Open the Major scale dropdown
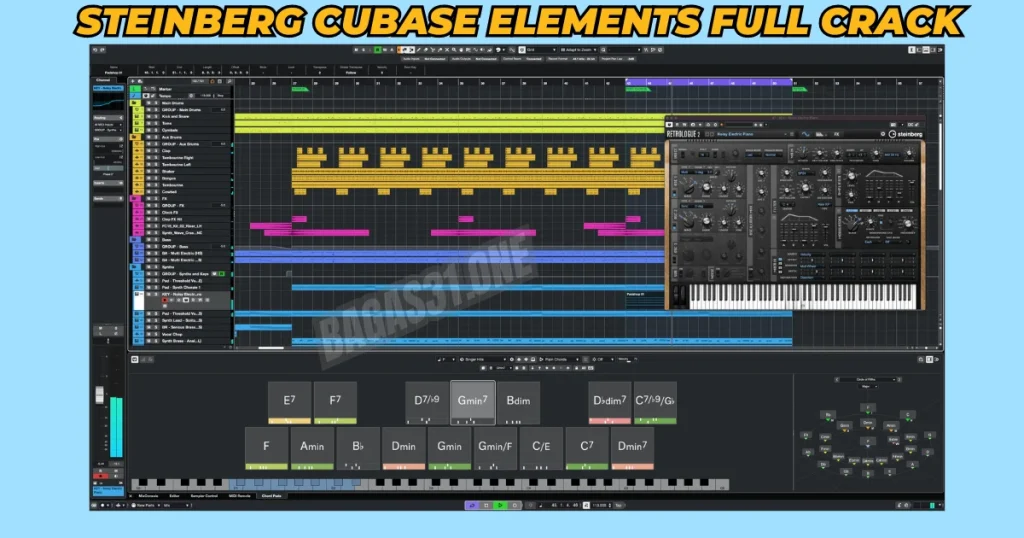This screenshot has height=538, width=1024. pos(868,387)
